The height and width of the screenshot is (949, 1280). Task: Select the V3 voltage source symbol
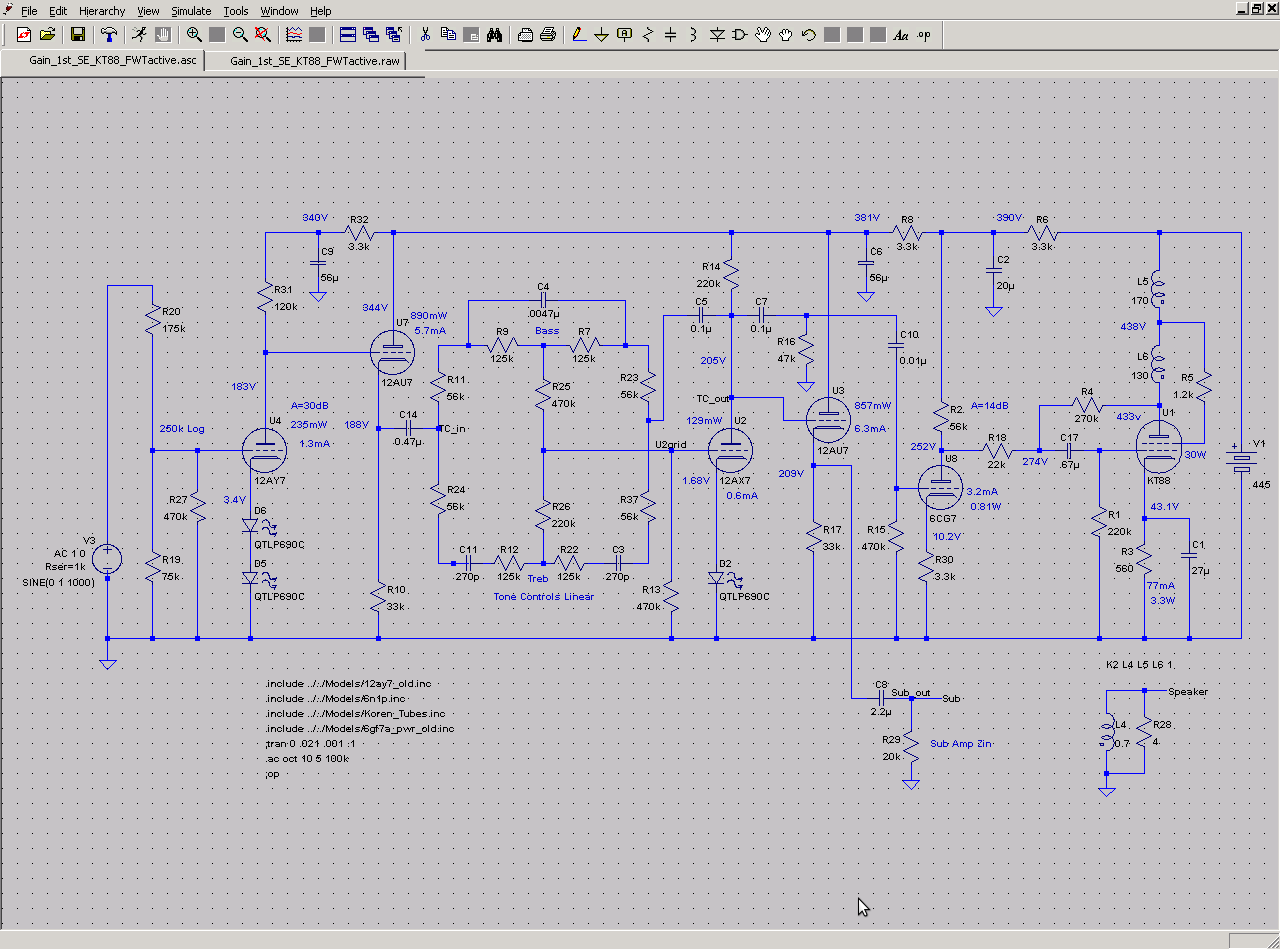click(x=107, y=559)
